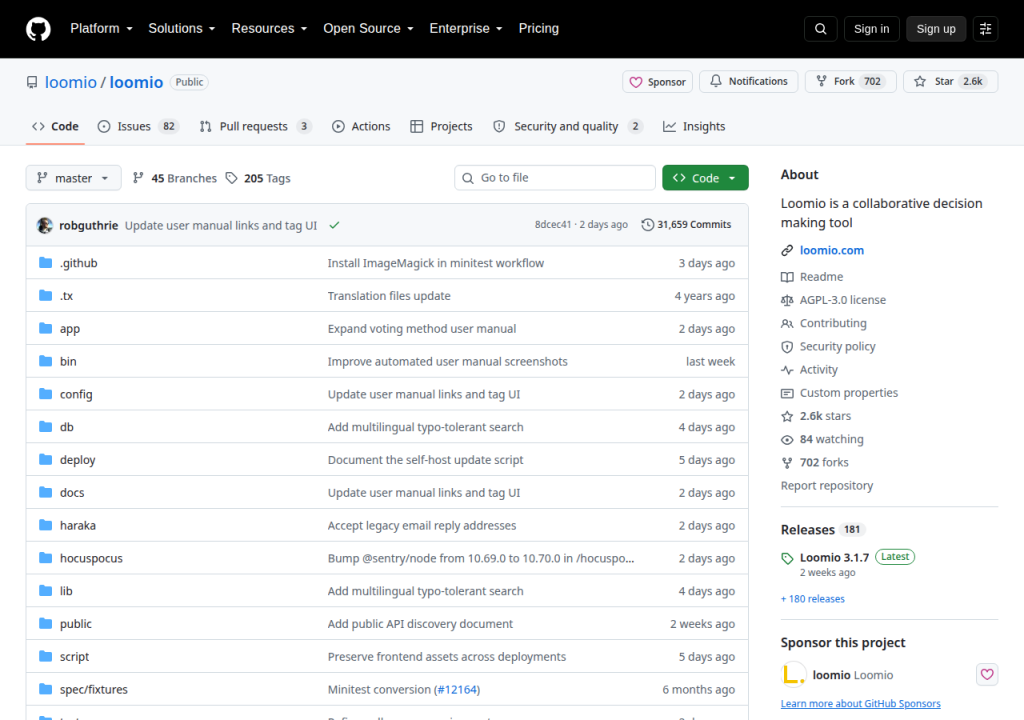
Task: Open commit hash 8dcec41
Action: point(552,225)
